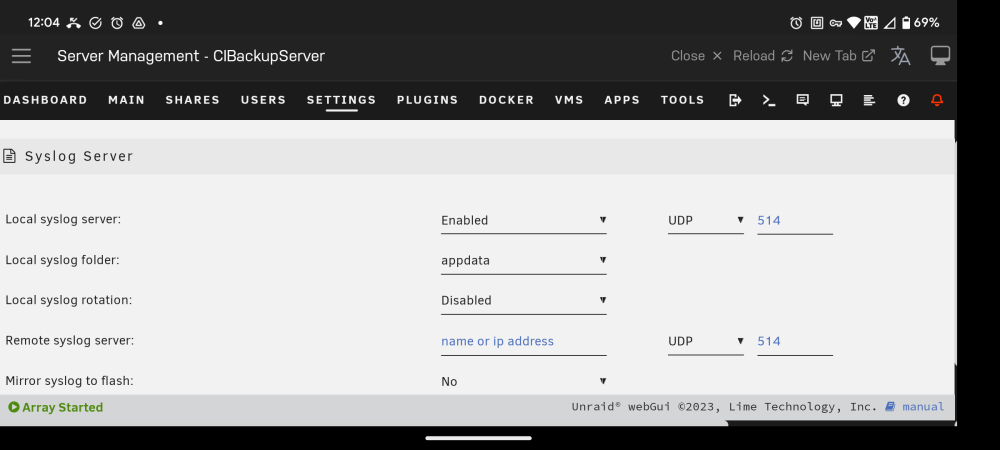Switch to the Docker tab
This screenshot has width=1000, height=450.
click(506, 100)
